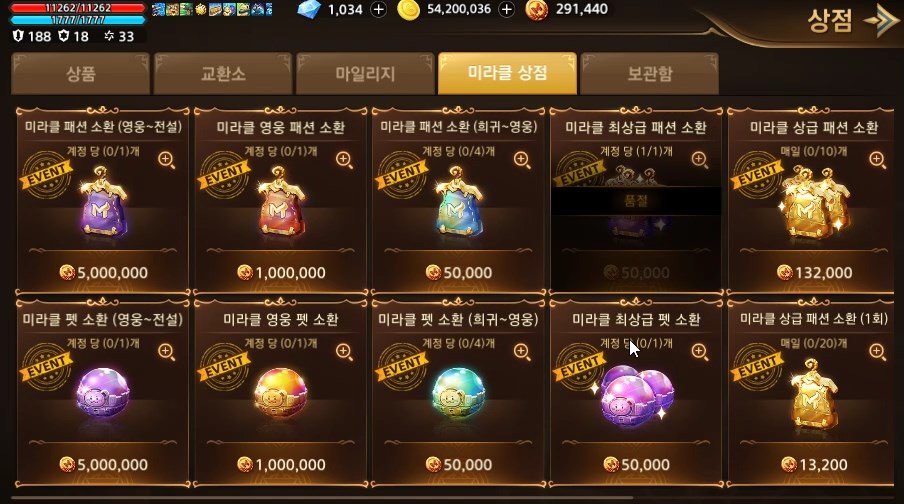Click the plus icon next to diamond count
The image size is (904, 504).
pos(378,9)
